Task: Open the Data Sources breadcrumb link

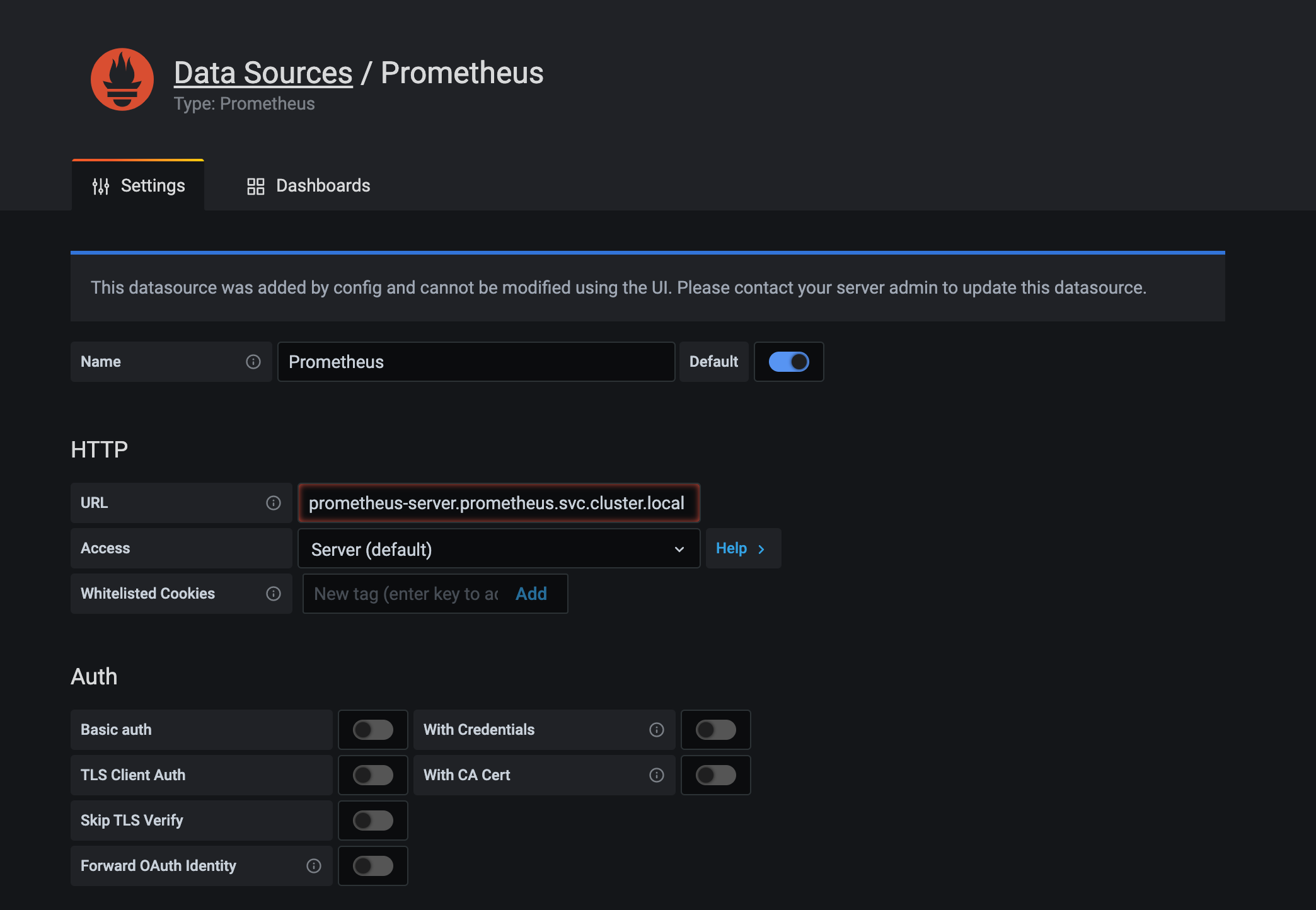Action: (263, 72)
